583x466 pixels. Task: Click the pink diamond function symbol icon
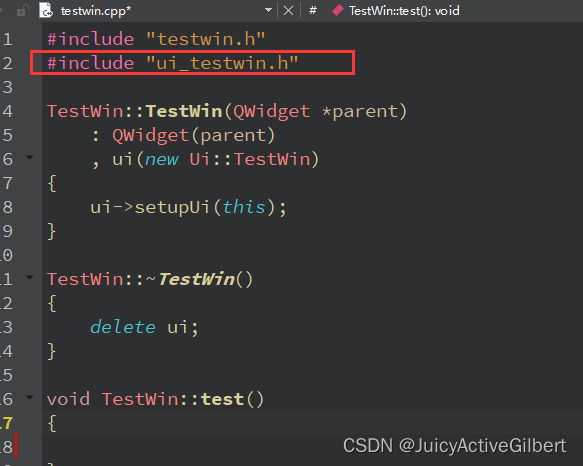(338, 10)
